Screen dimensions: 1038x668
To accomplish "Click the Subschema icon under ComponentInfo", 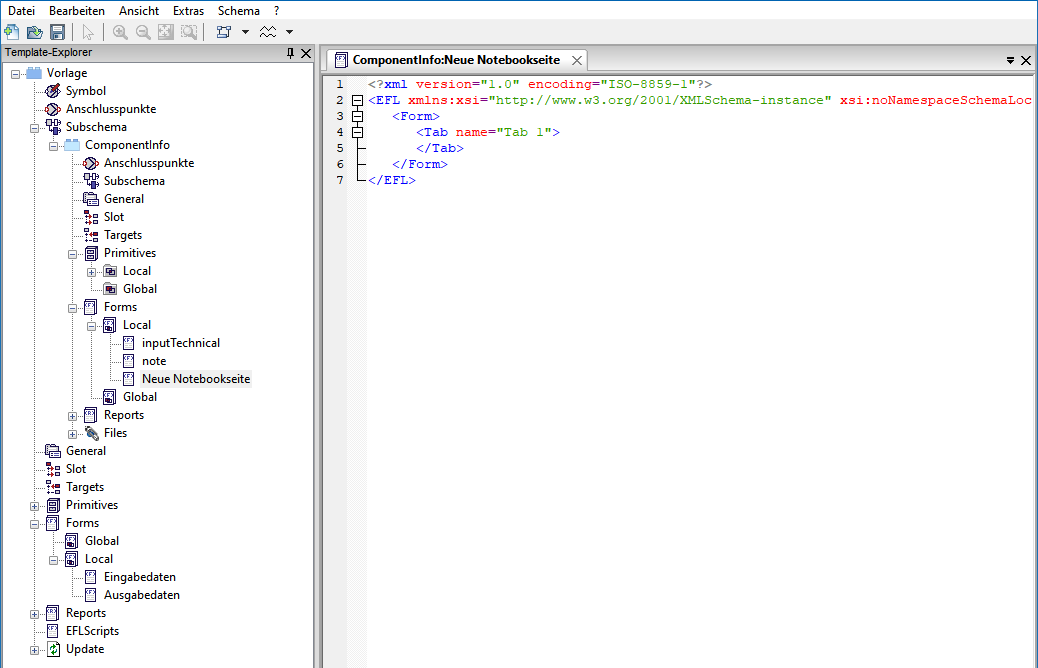I will (x=91, y=181).
